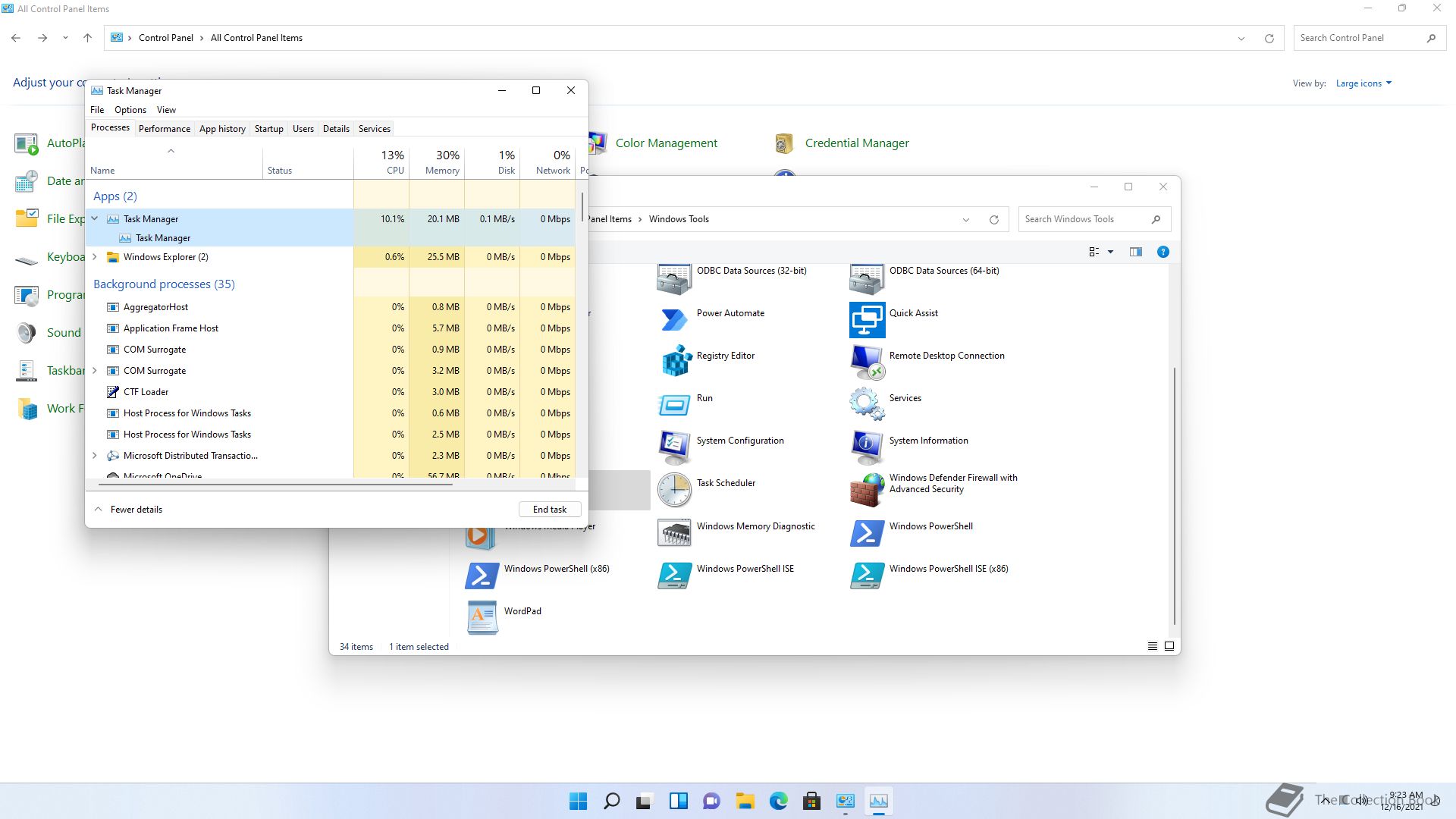Screen dimensions: 1456x819
Task: Open the WordPad icon
Action: 482,618
